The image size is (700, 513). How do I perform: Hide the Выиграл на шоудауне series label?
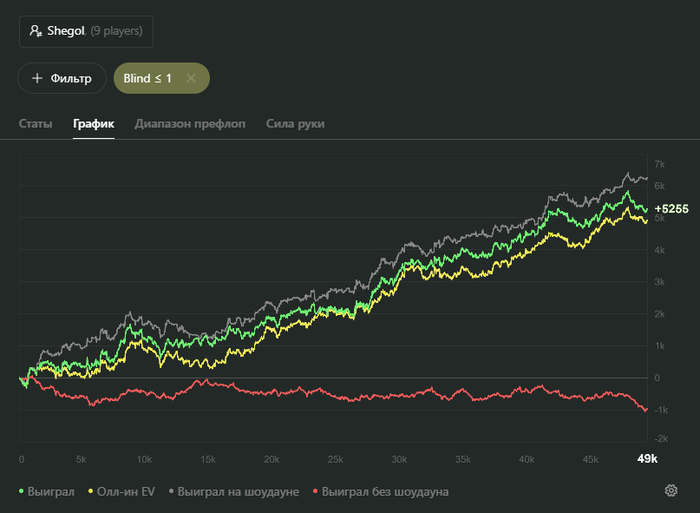(x=238, y=491)
